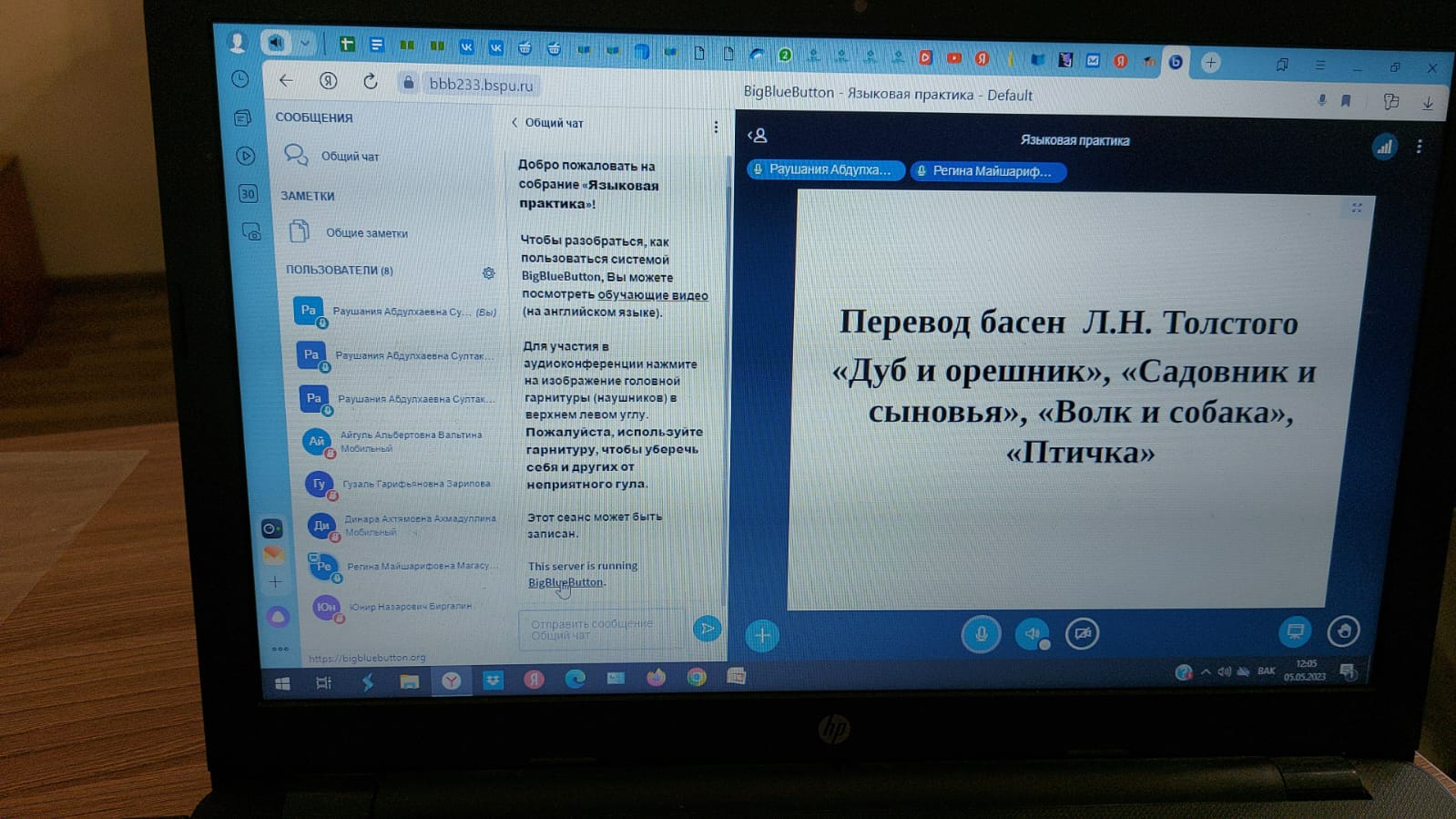1456x819 pixels.
Task: Reload the page with the refresh icon
Action: (x=371, y=82)
